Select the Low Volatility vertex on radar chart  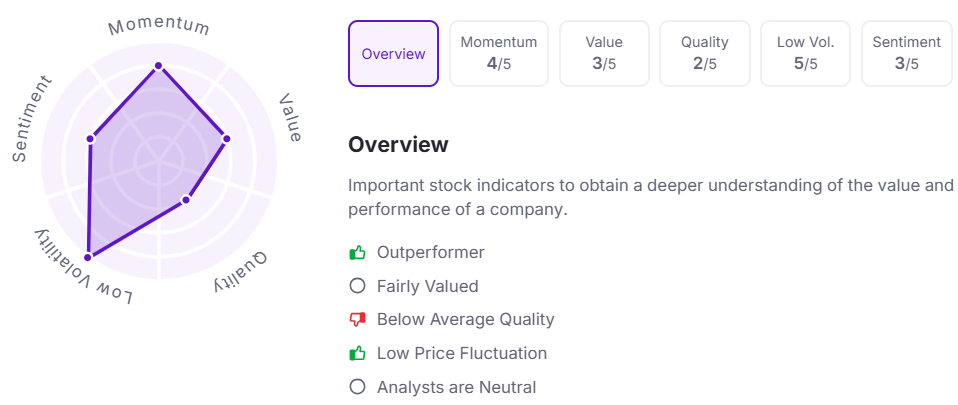tap(88, 257)
